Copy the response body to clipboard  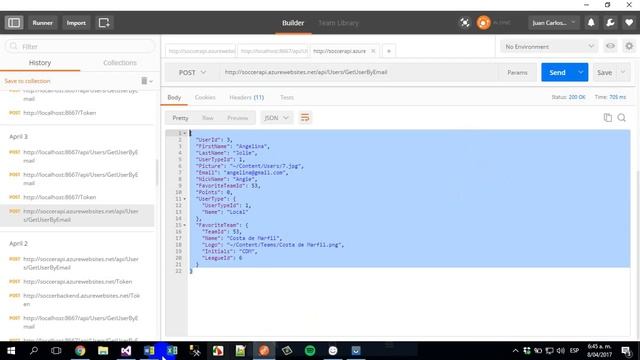[608, 118]
